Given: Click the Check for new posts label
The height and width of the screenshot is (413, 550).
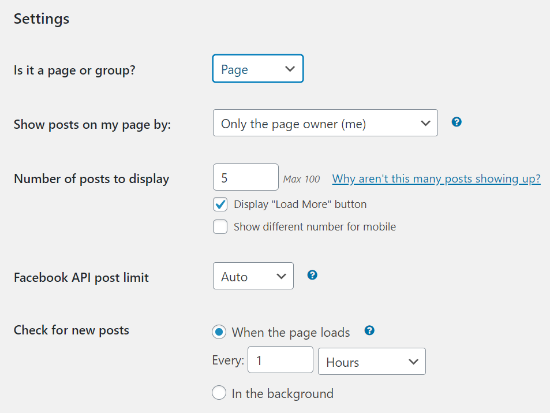Looking at the screenshot, I should [x=72, y=330].
